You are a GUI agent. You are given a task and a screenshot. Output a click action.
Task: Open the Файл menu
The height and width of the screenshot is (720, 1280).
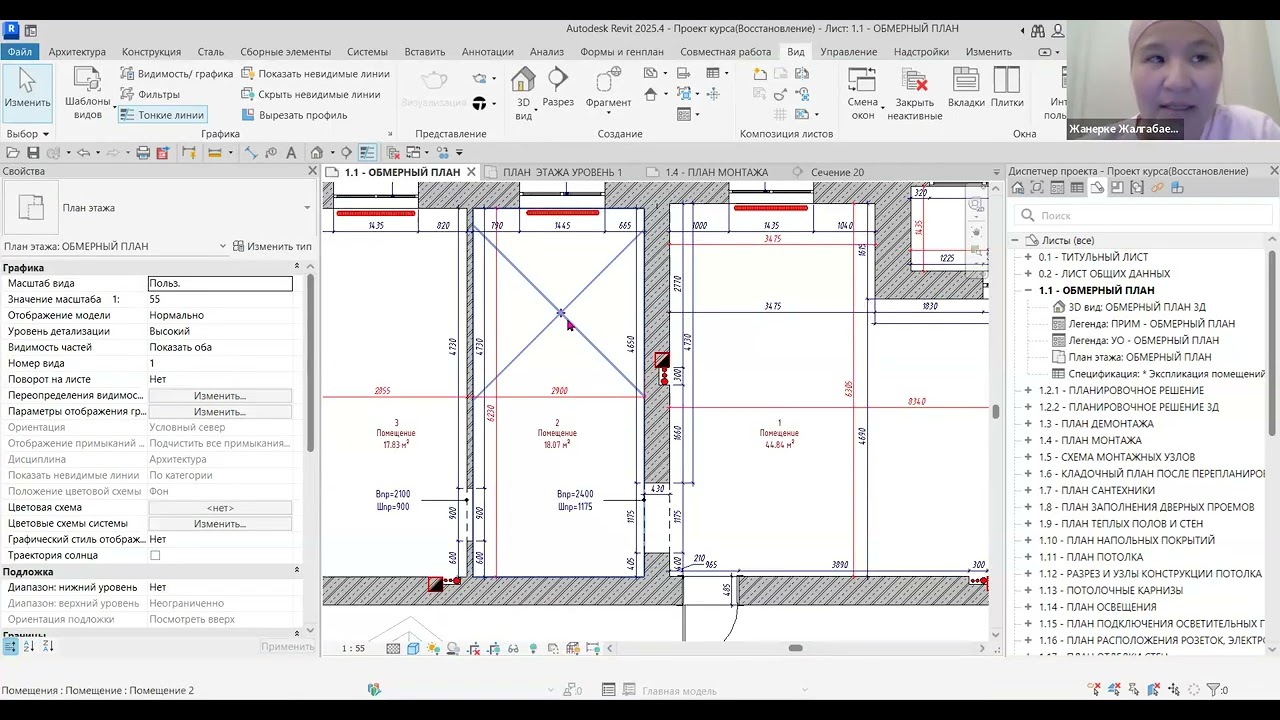(x=19, y=52)
